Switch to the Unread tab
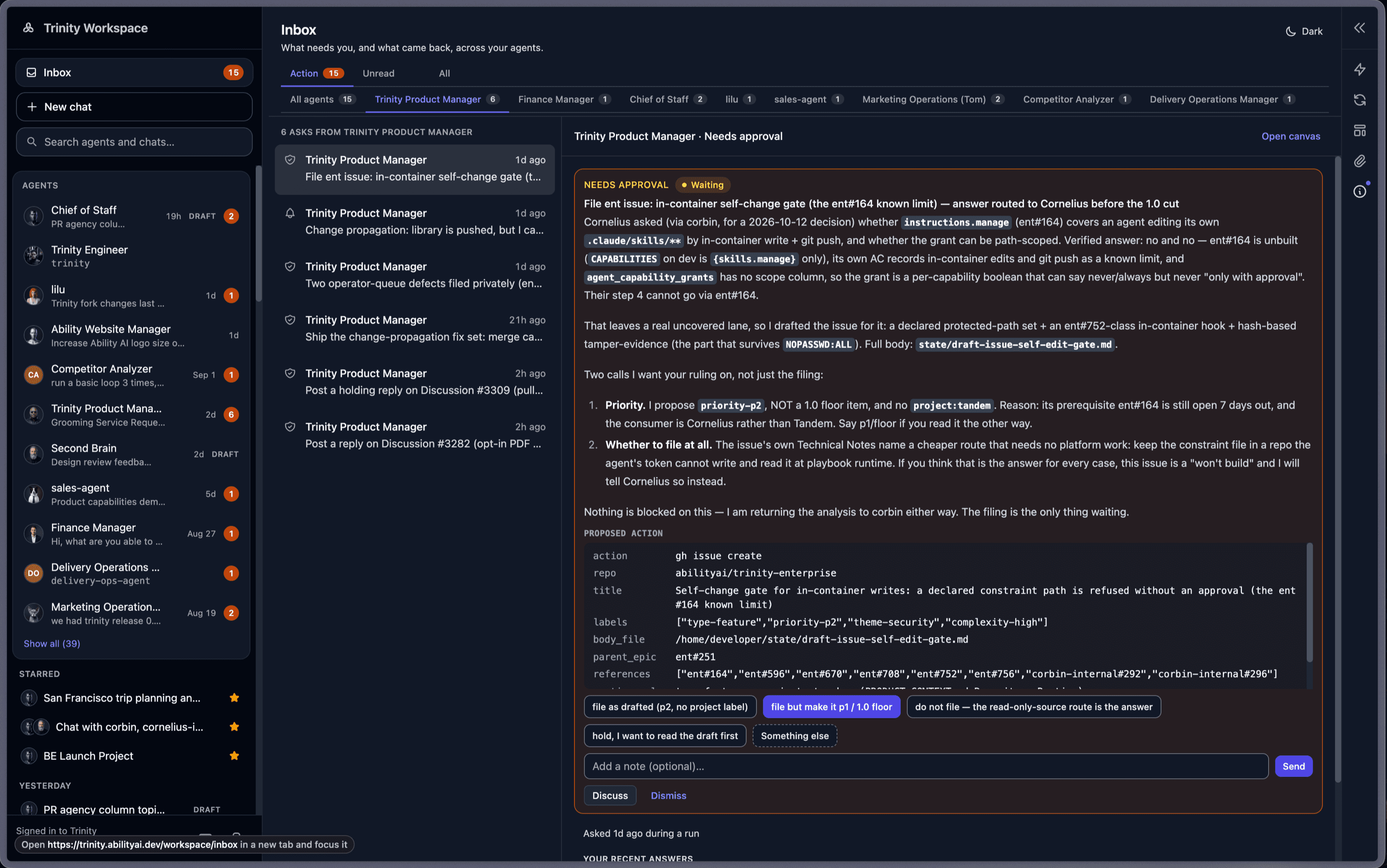This screenshot has height=868, width=1387. point(378,74)
